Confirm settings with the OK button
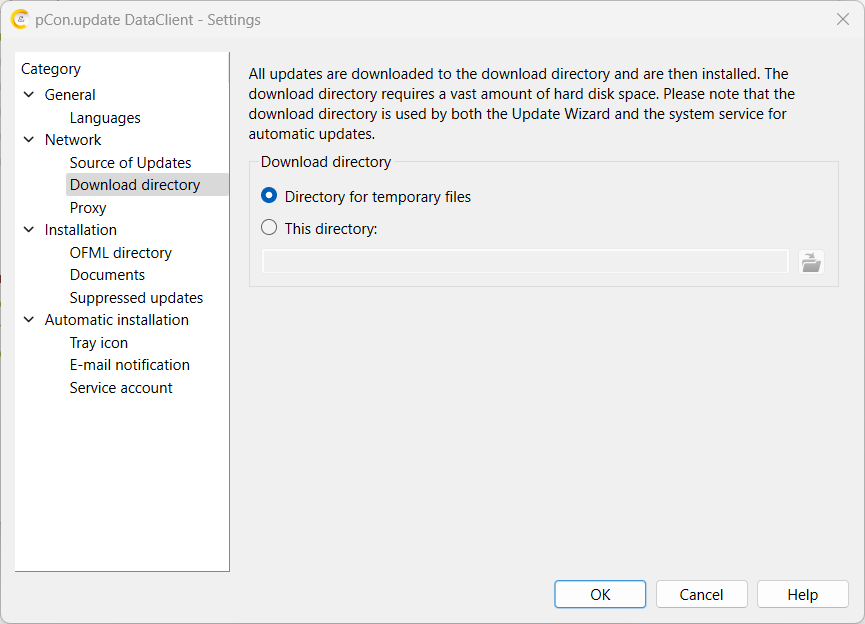The width and height of the screenshot is (865, 624). pos(600,594)
